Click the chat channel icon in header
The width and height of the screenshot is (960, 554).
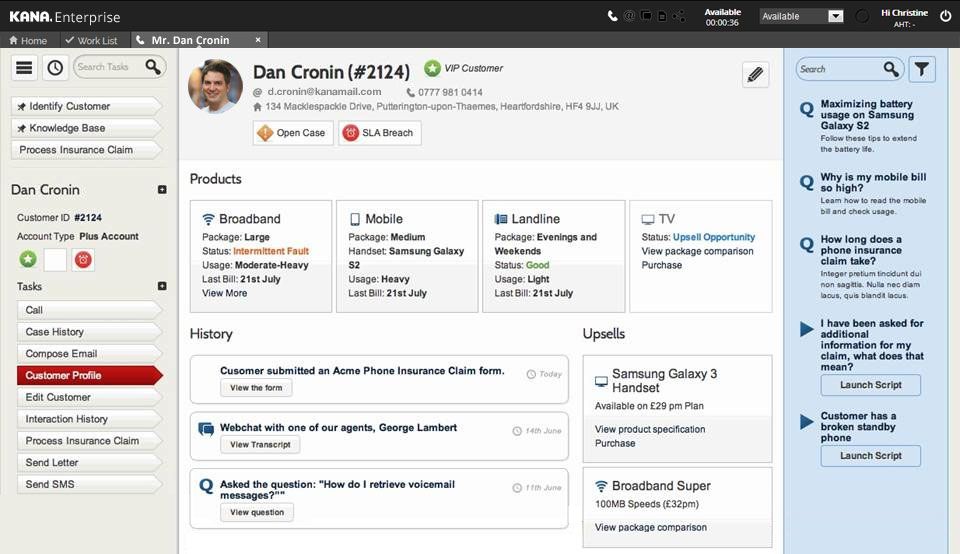[x=645, y=16]
